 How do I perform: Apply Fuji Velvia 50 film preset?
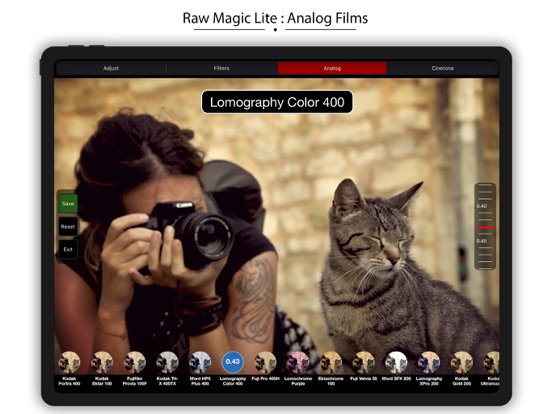tap(364, 362)
